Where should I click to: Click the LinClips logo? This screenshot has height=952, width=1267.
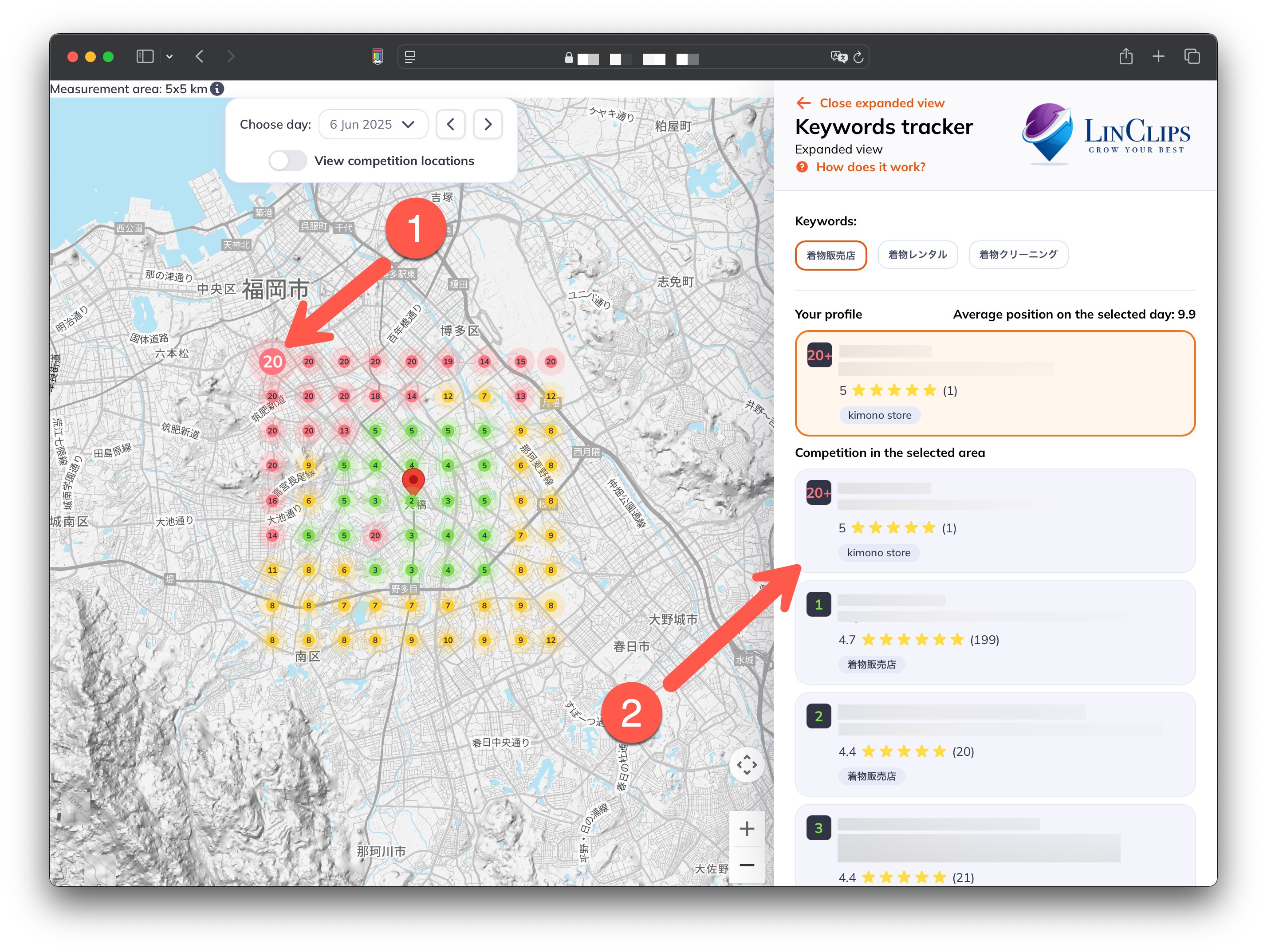click(x=1106, y=134)
